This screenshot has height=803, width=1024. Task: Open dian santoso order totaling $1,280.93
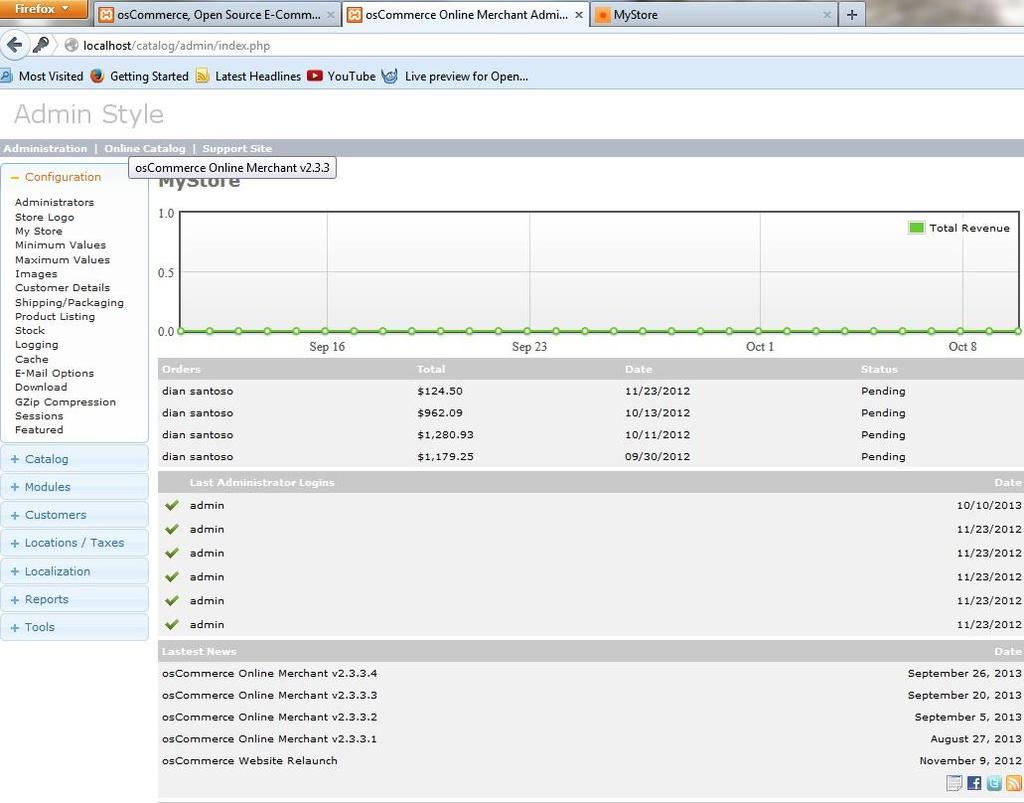coord(197,435)
